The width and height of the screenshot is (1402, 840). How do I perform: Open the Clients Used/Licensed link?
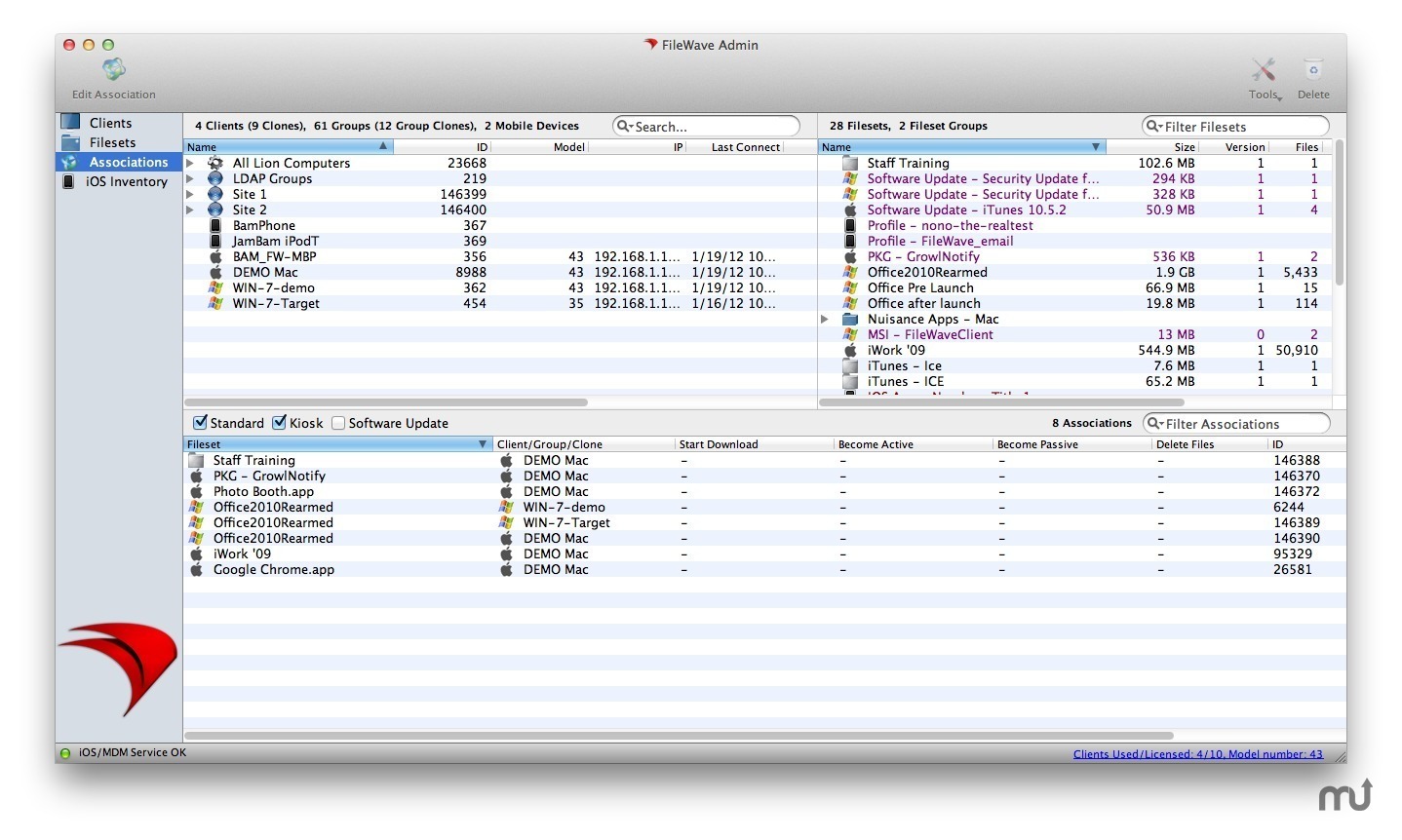tap(1197, 753)
